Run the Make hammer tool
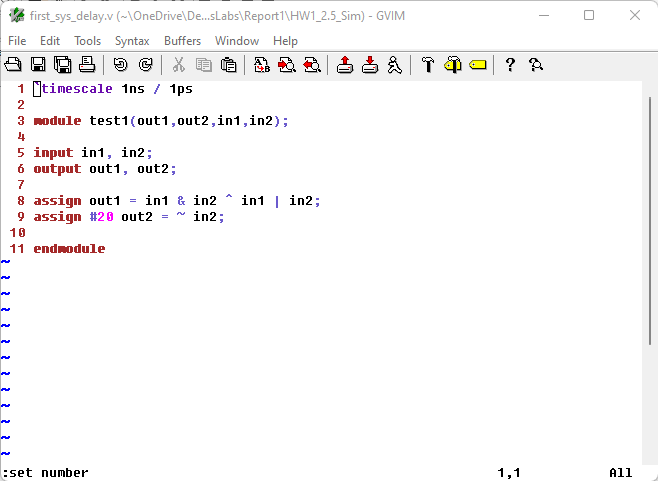This screenshot has width=658, height=481. [428, 65]
